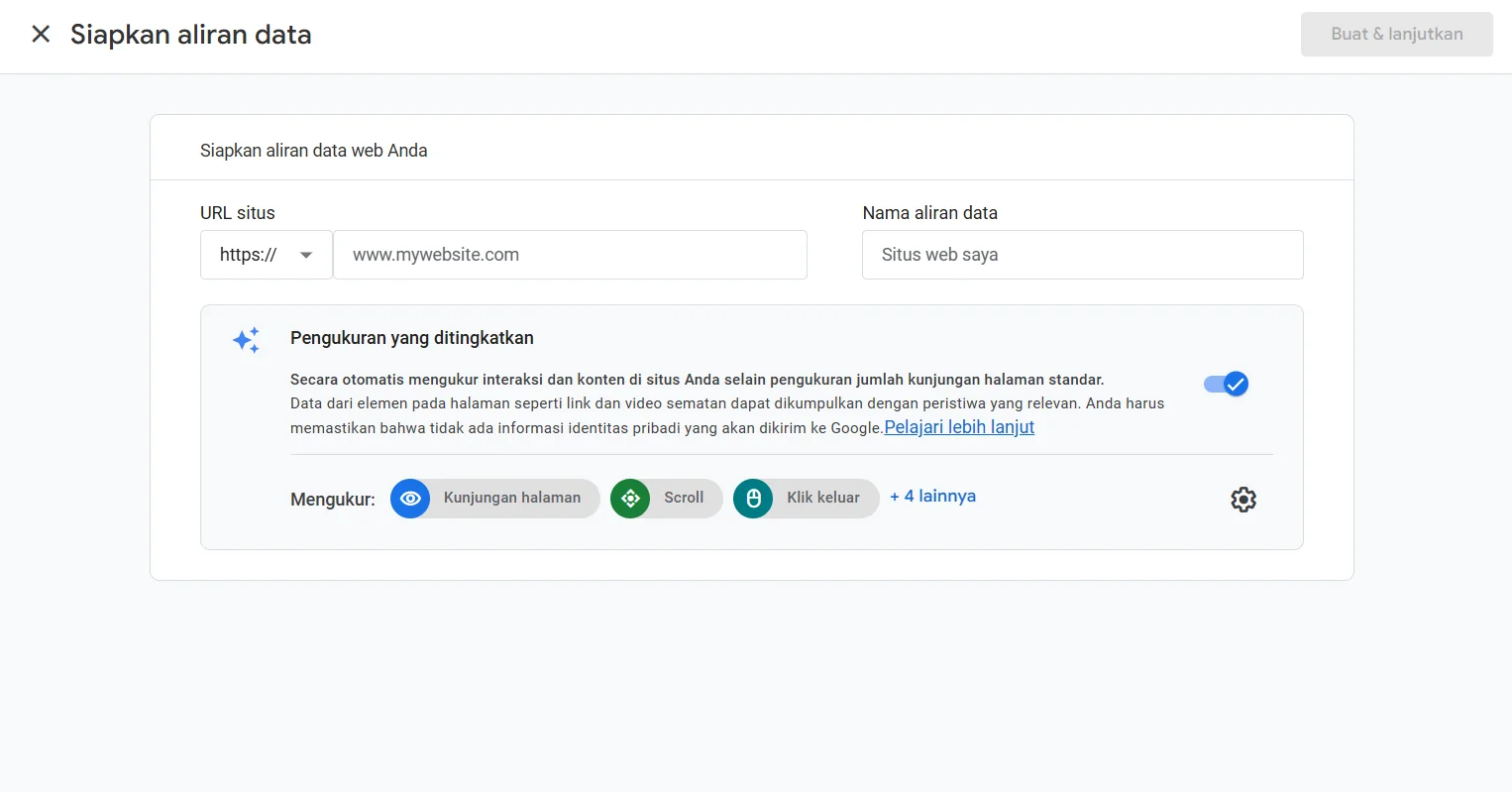The height and width of the screenshot is (792, 1512).
Task: Select the Scroll chip label
Action: [684, 498]
